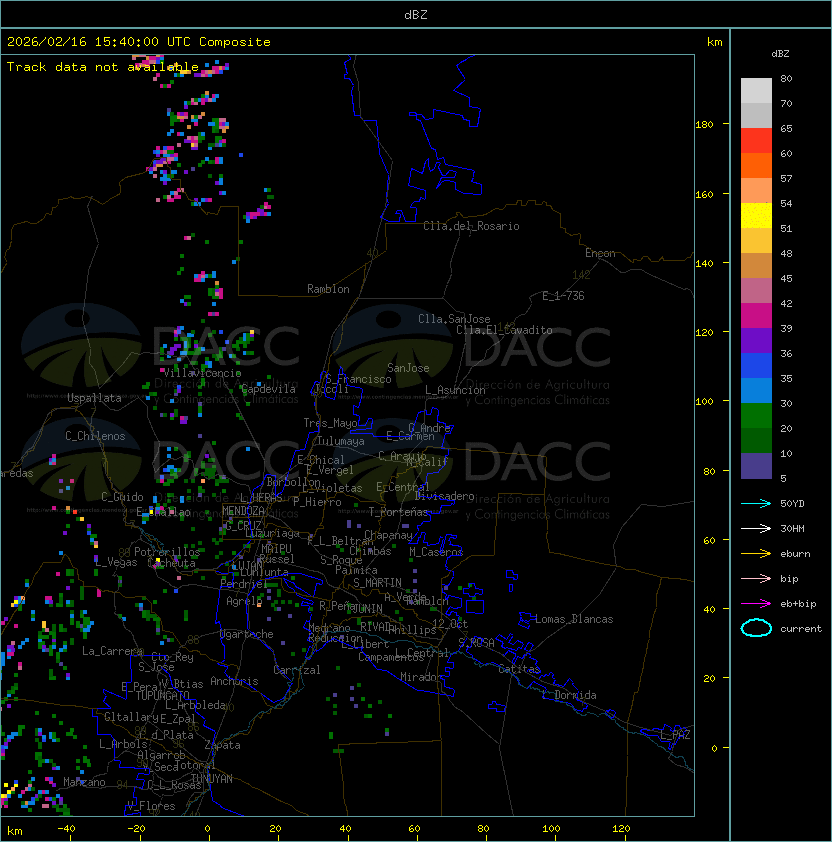This screenshot has height=842, width=832.
Task: Click the Tres_Mayo label on map
Action: [330, 423]
